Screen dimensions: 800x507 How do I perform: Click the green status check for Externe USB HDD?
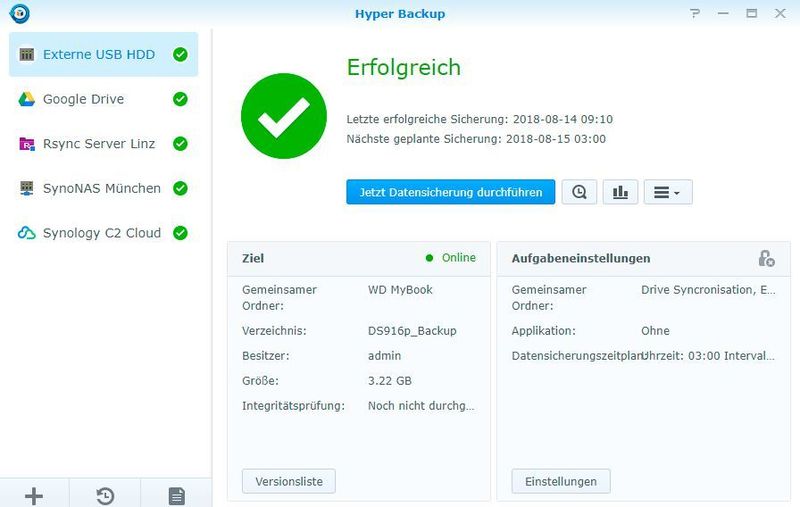point(180,55)
